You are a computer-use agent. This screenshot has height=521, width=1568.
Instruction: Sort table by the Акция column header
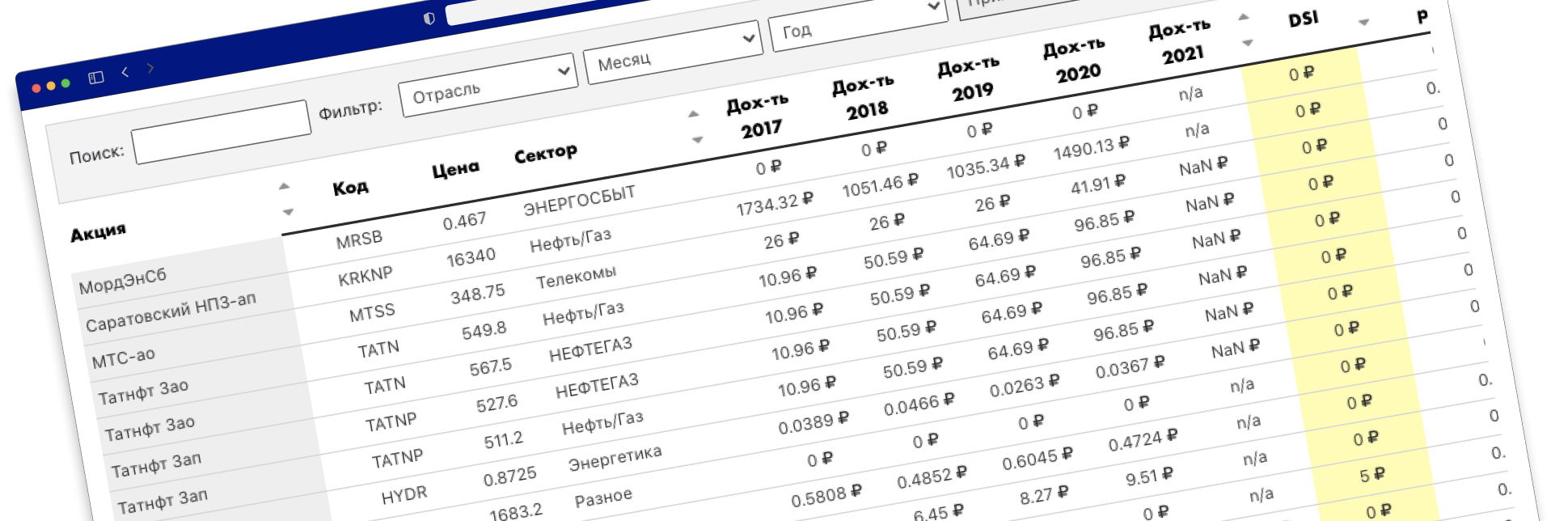98,233
